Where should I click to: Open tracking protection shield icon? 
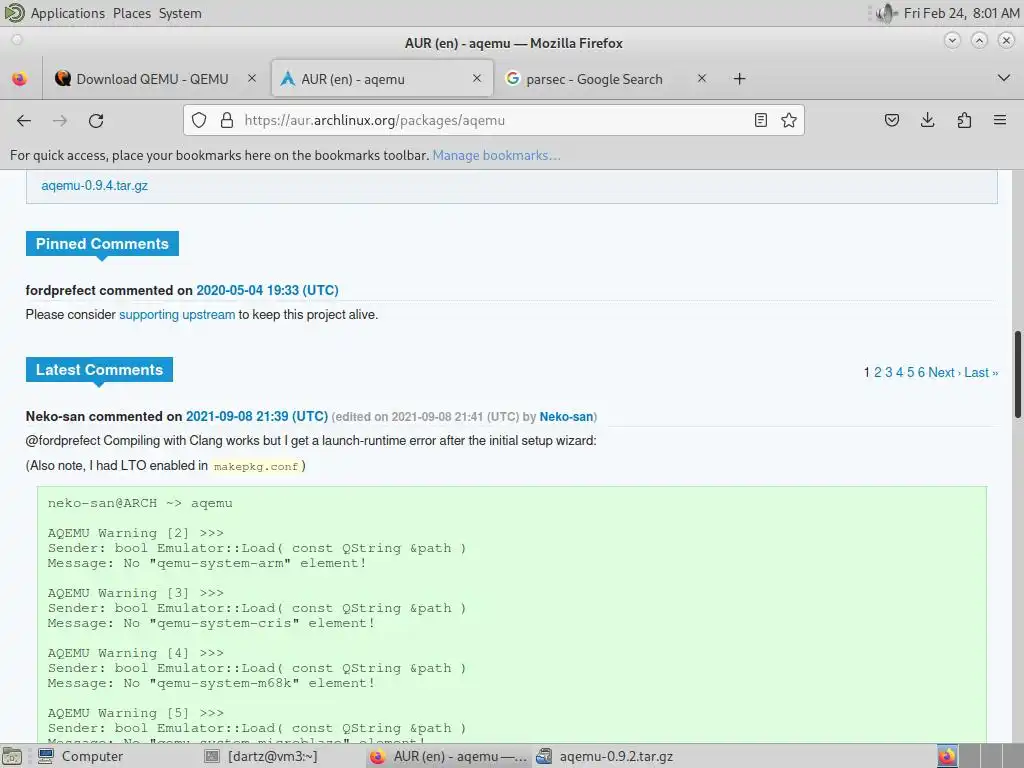point(199,120)
